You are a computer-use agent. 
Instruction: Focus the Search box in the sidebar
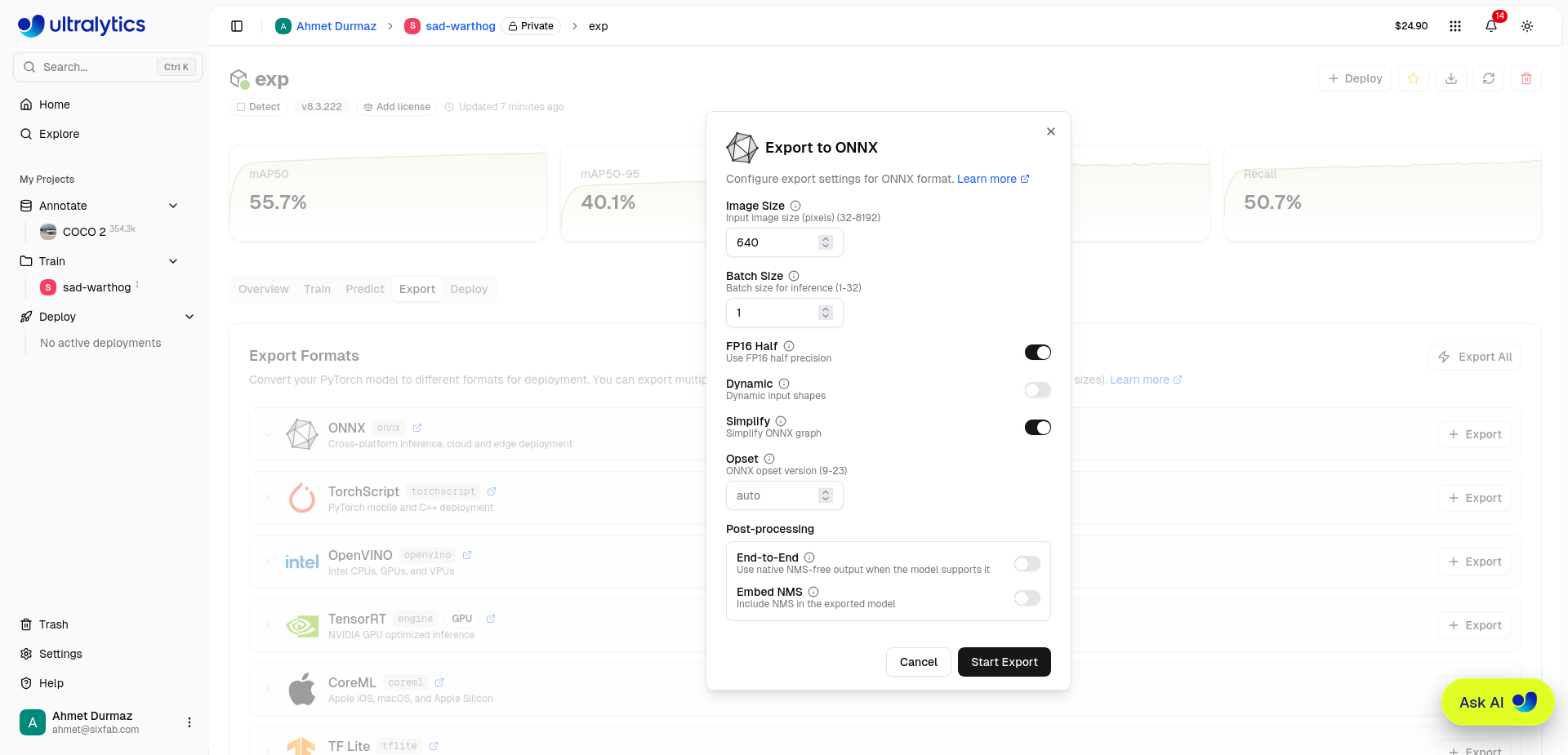pyautogui.click(x=108, y=67)
